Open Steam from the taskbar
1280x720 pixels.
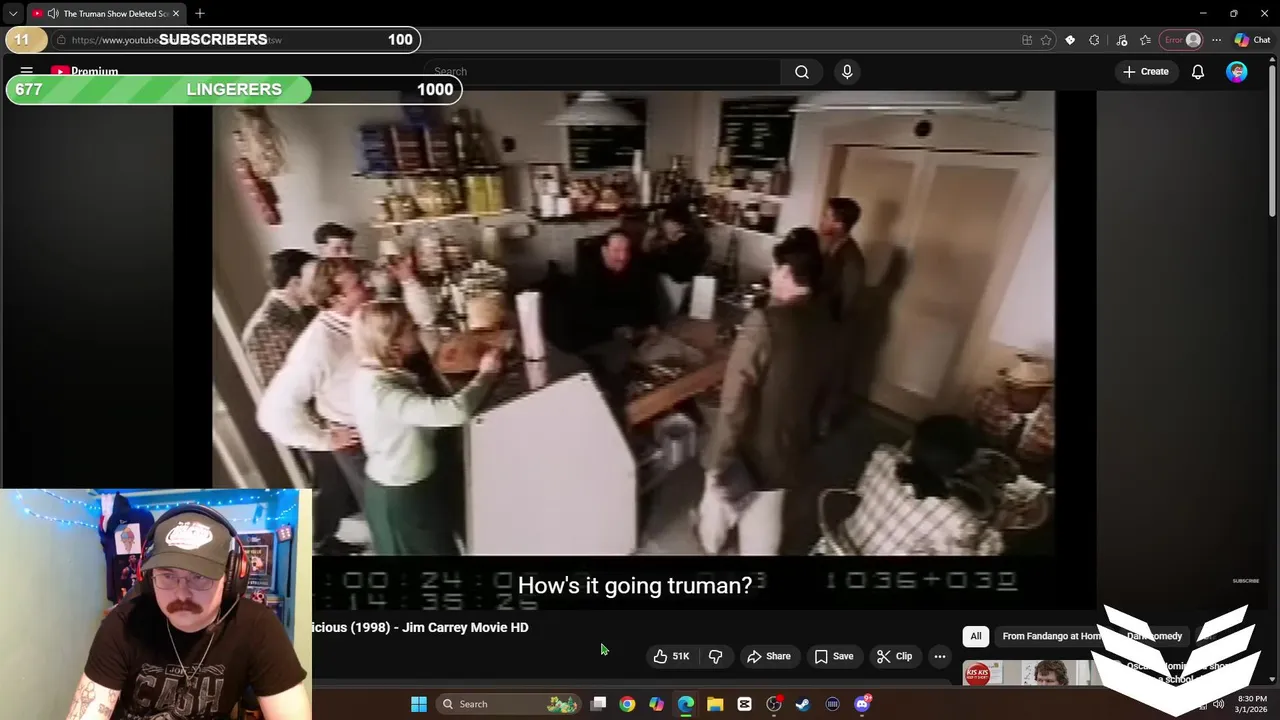[x=803, y=704]
